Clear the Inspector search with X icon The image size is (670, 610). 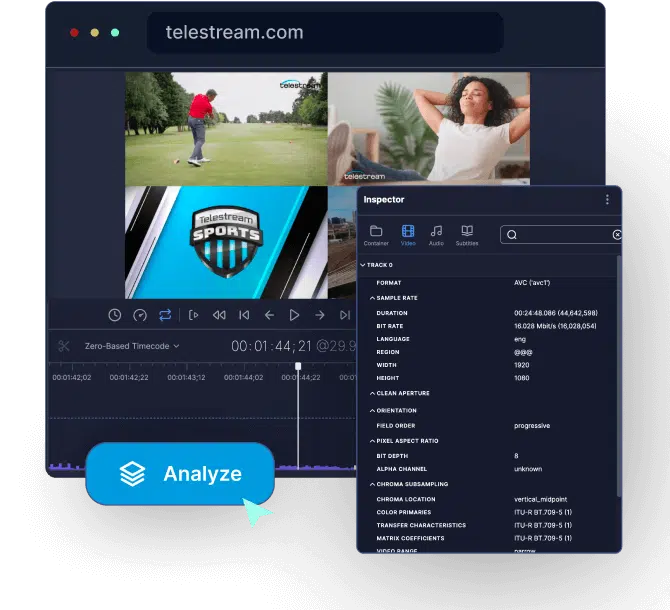pos(617,235)
